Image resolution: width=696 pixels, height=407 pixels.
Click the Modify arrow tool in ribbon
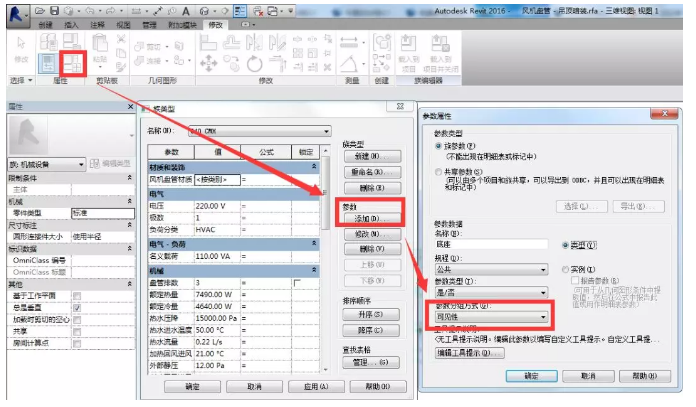pyautogui.click(x=21, y=43)
